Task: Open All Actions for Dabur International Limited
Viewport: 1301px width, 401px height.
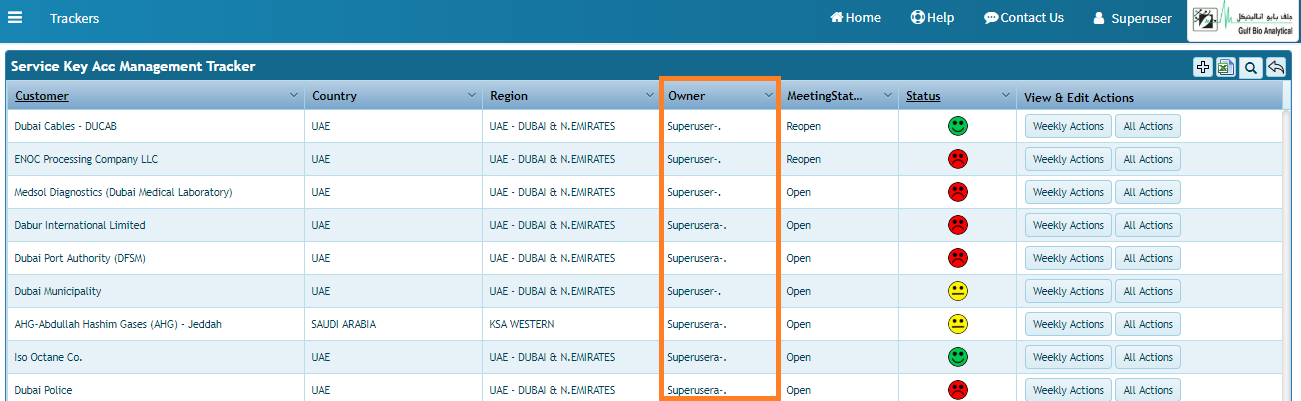Action: pos(1148,225)
